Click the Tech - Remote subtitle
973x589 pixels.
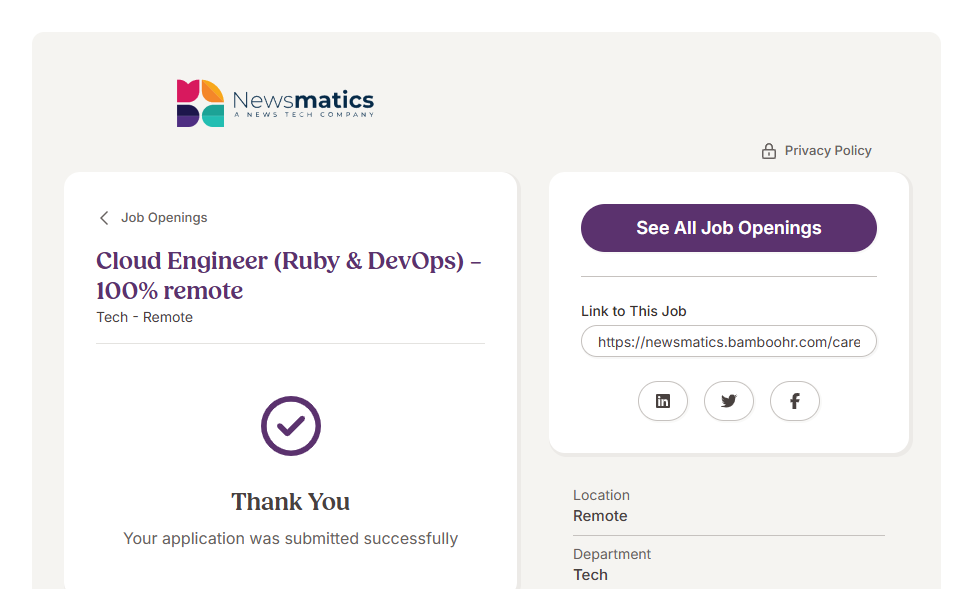pos(144,317)
